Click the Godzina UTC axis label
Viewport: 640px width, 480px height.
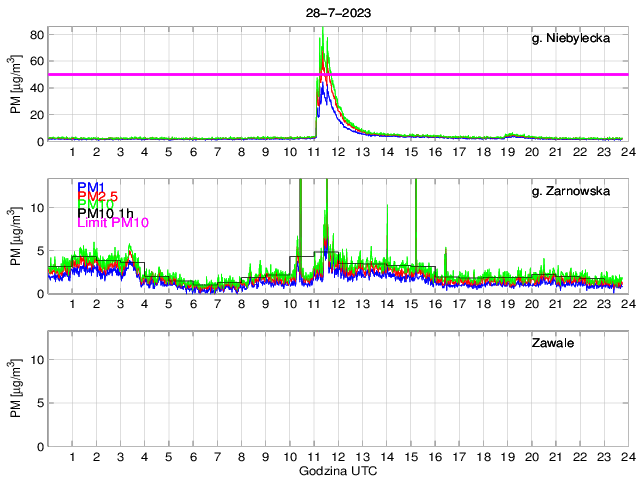336,470
